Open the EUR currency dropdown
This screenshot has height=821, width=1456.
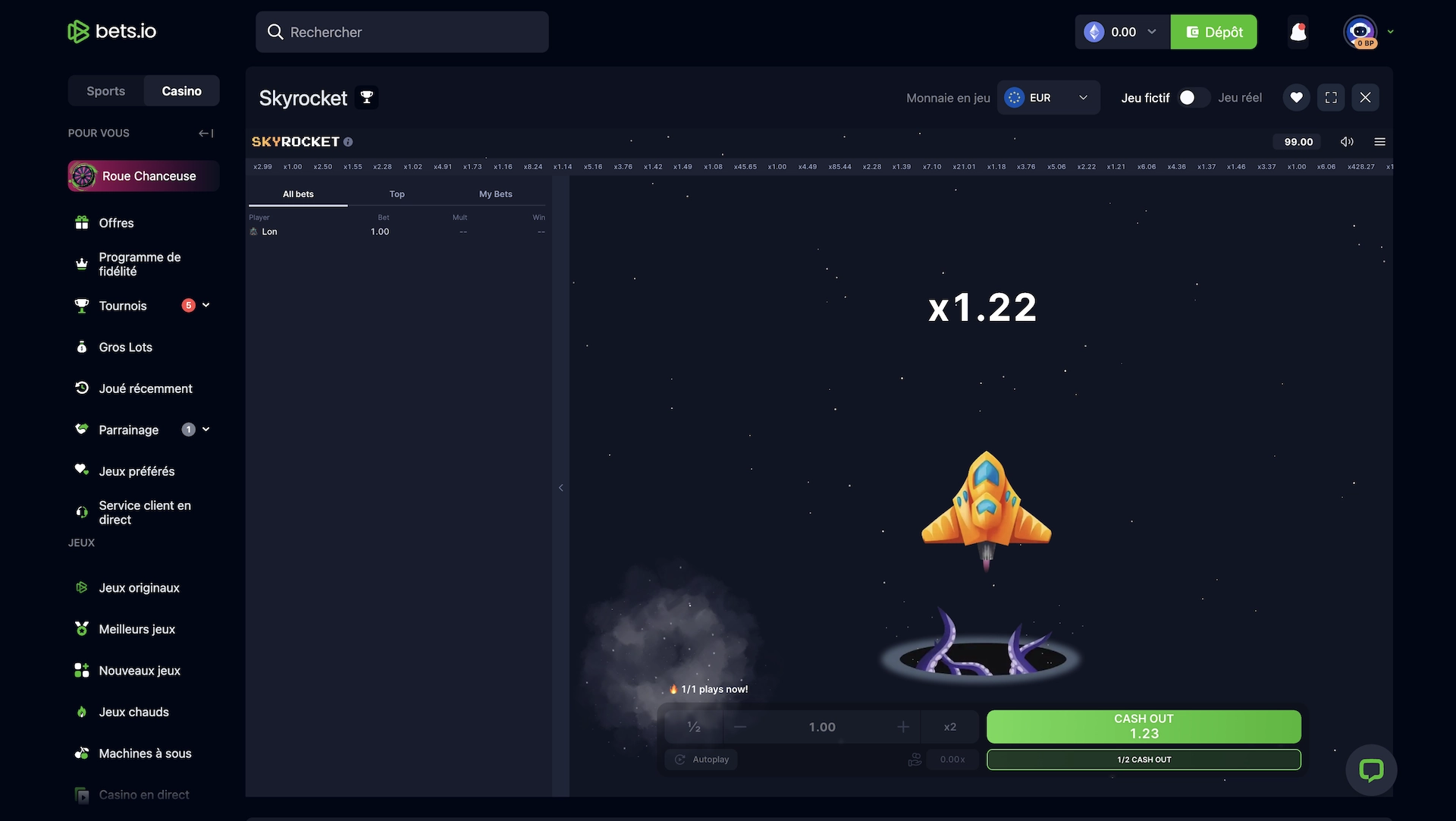(x=1048, y=97)
